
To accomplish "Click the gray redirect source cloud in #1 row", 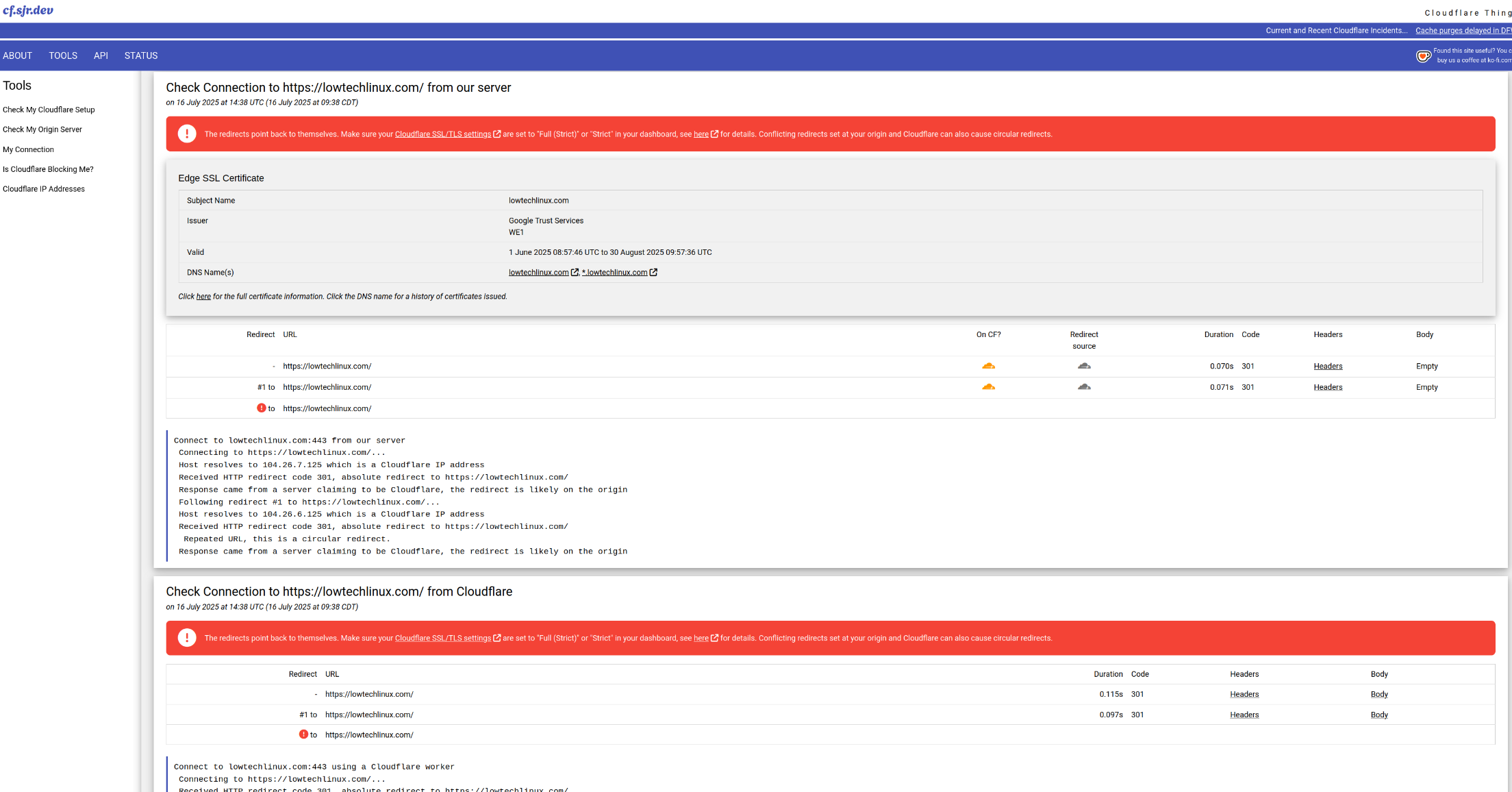I will (x=1084, y=387).
